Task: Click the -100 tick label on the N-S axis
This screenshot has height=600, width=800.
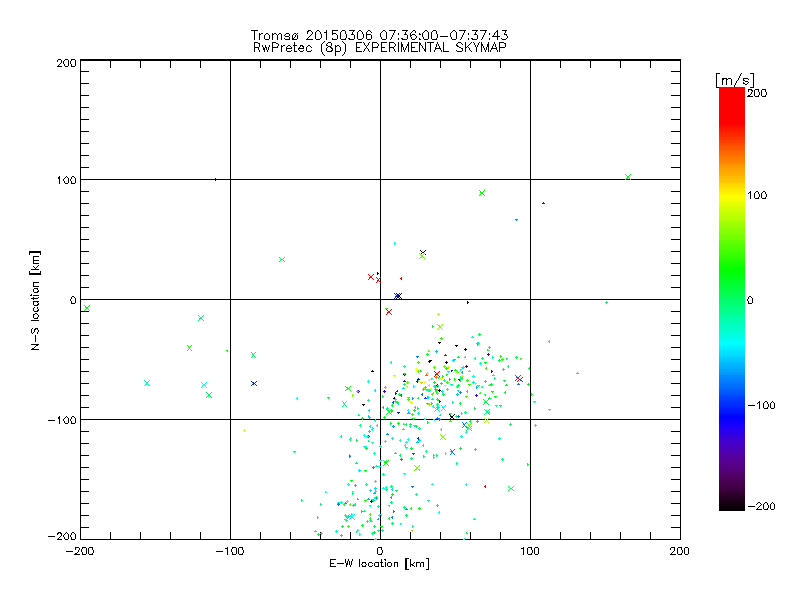Action: point(62,420)
